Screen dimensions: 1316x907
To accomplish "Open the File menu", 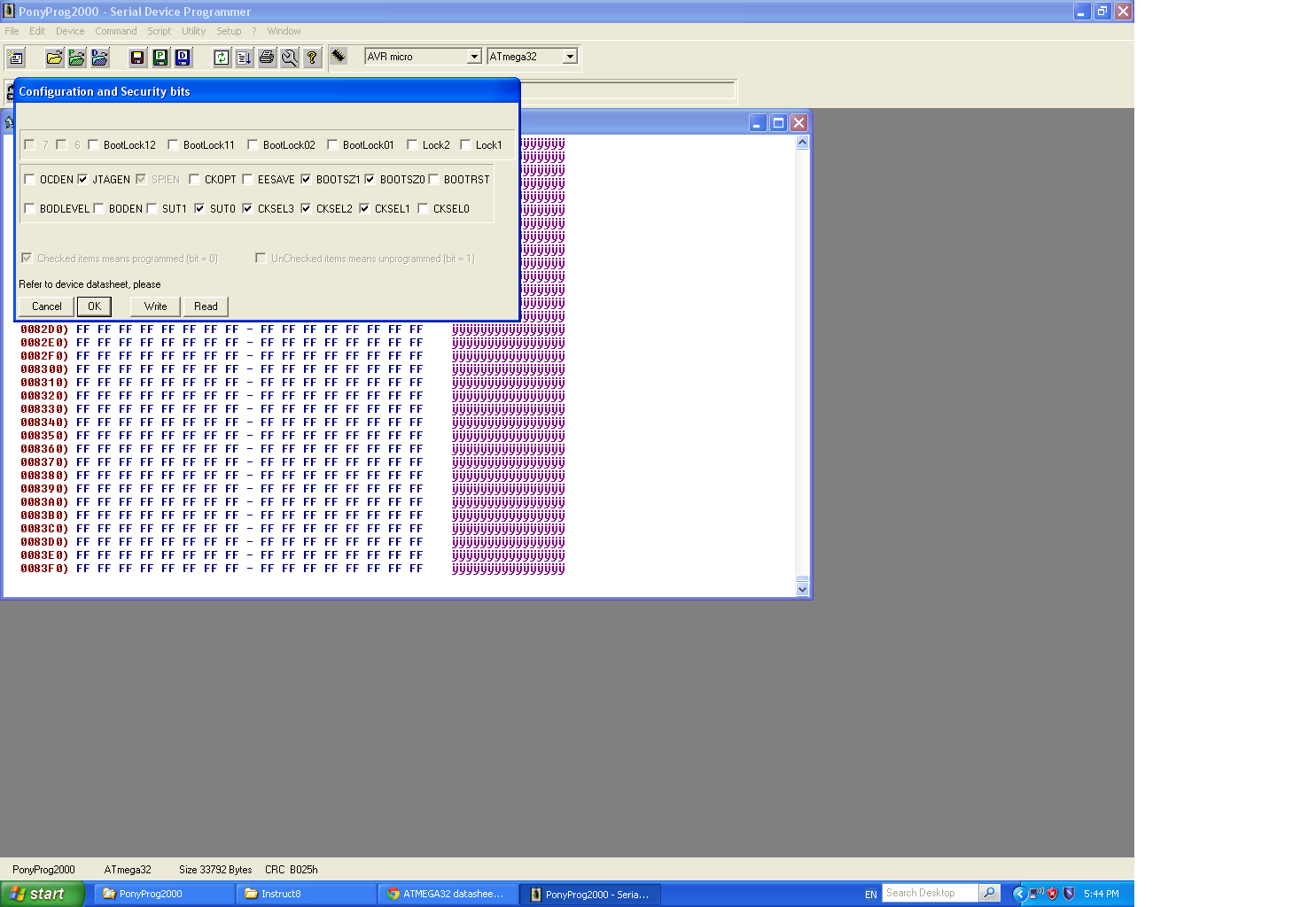I will pyautogui.click(x=12, y=31).
